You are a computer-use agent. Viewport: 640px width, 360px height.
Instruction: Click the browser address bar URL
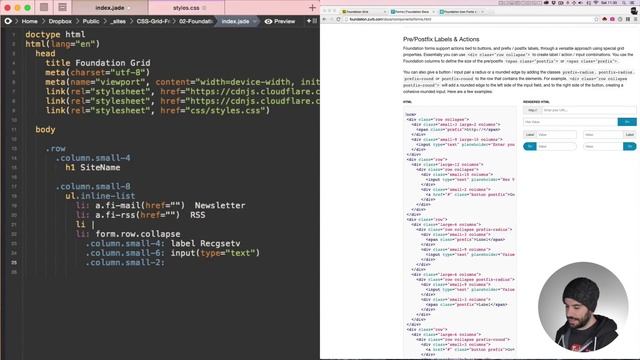(x=390, y=19)
